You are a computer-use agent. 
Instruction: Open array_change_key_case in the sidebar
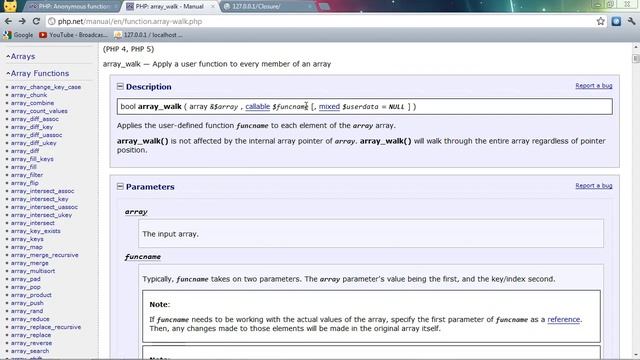point(46,87)
